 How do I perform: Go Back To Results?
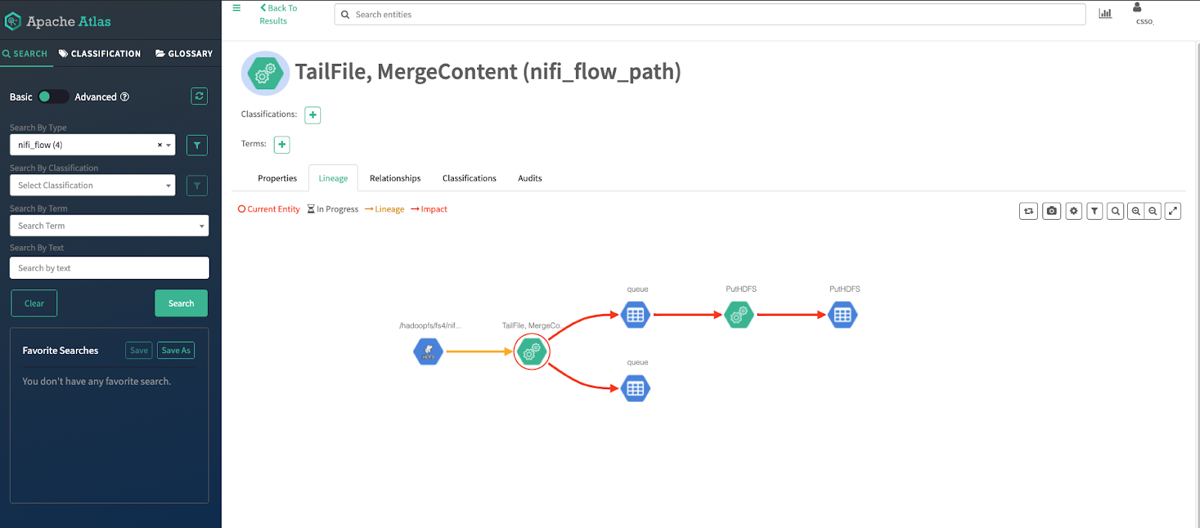point(277,14)
